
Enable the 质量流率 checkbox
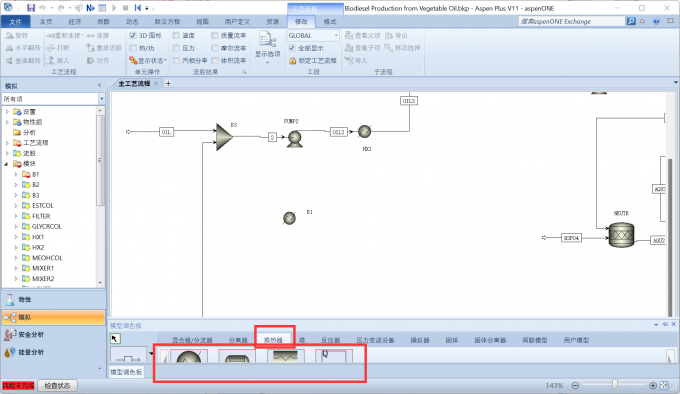[x=215, y=36]
